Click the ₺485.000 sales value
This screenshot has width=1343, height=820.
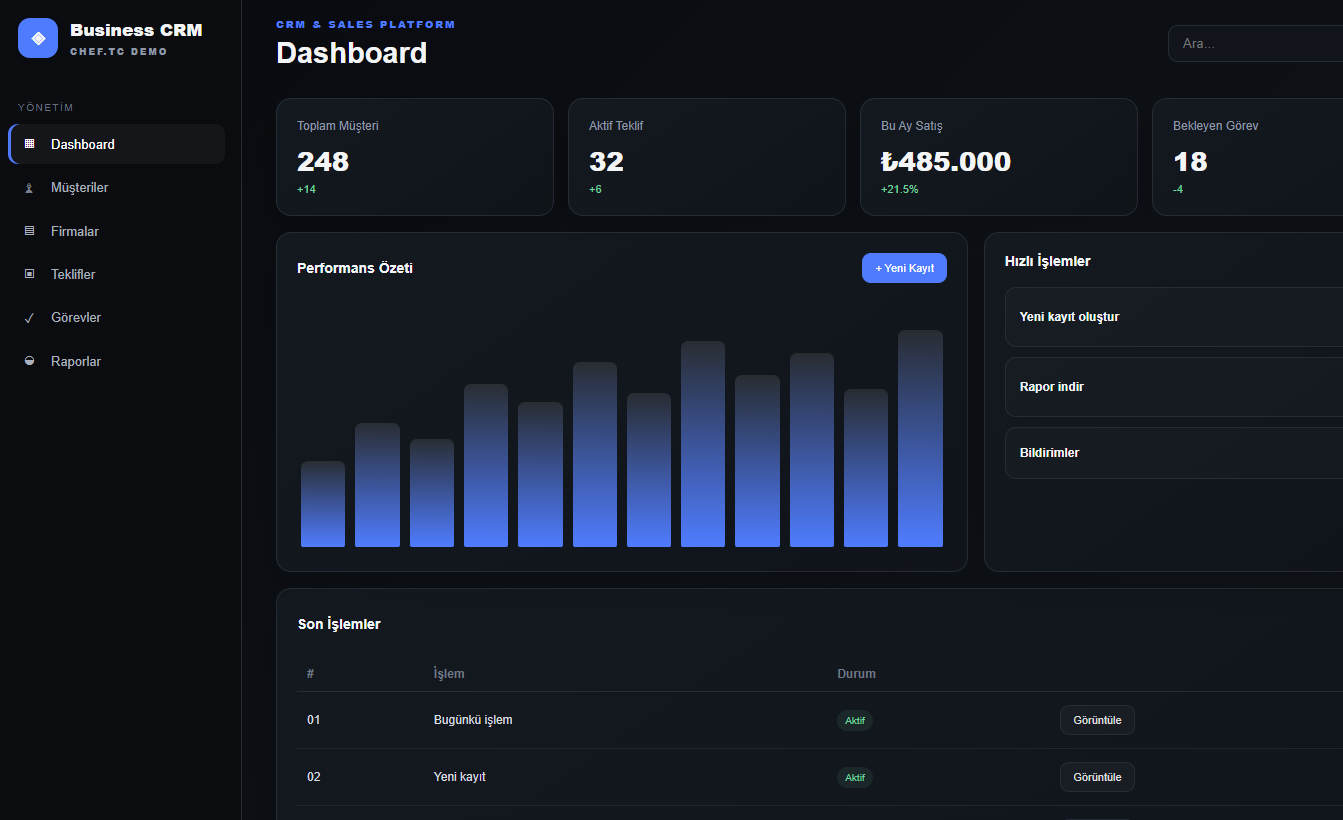pyautogui.click(x=946, y=161)
